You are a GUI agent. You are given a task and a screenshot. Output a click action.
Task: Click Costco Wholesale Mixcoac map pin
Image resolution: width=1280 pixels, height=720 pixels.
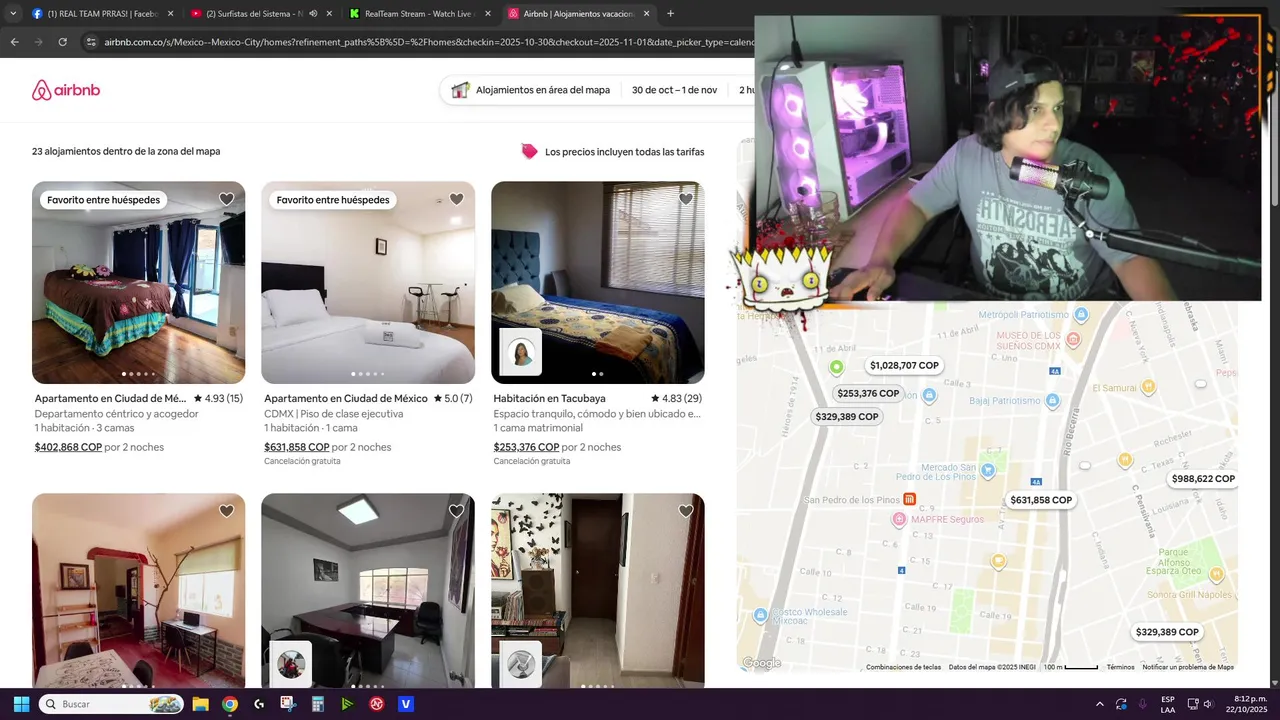(762, 614)
